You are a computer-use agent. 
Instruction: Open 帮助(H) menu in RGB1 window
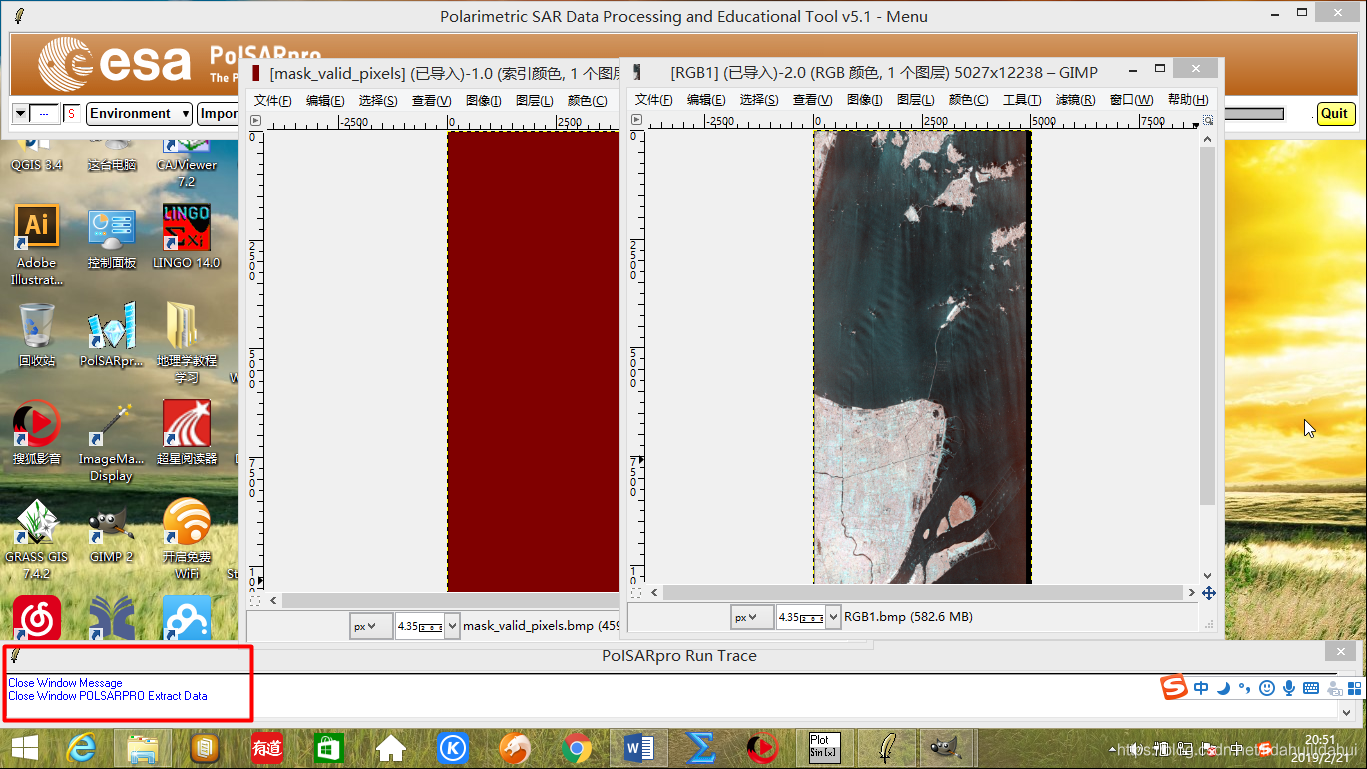(1187, 100)
